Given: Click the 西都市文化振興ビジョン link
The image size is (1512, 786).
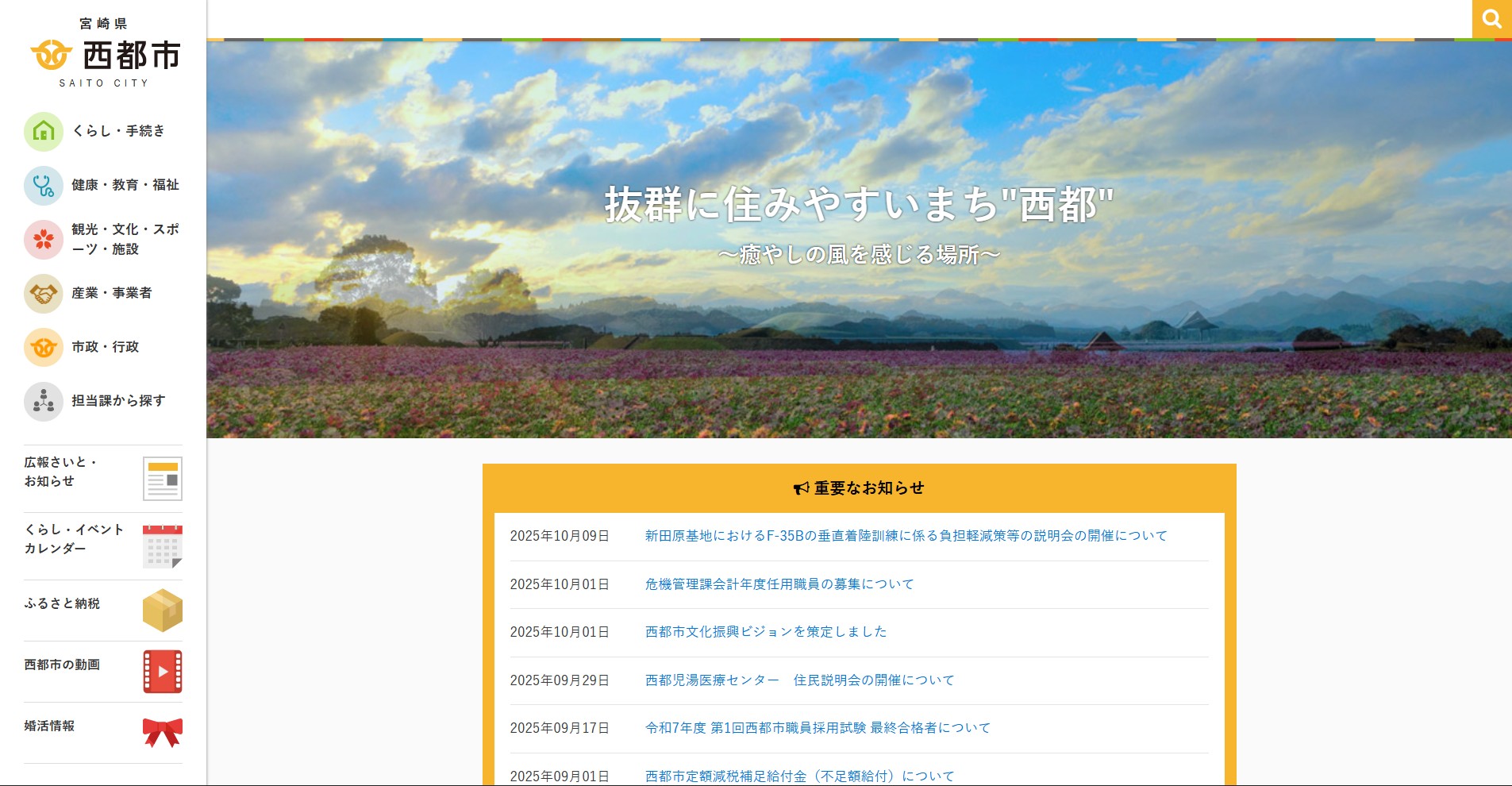Looking at the screenshot, I should tap(766, 632).
